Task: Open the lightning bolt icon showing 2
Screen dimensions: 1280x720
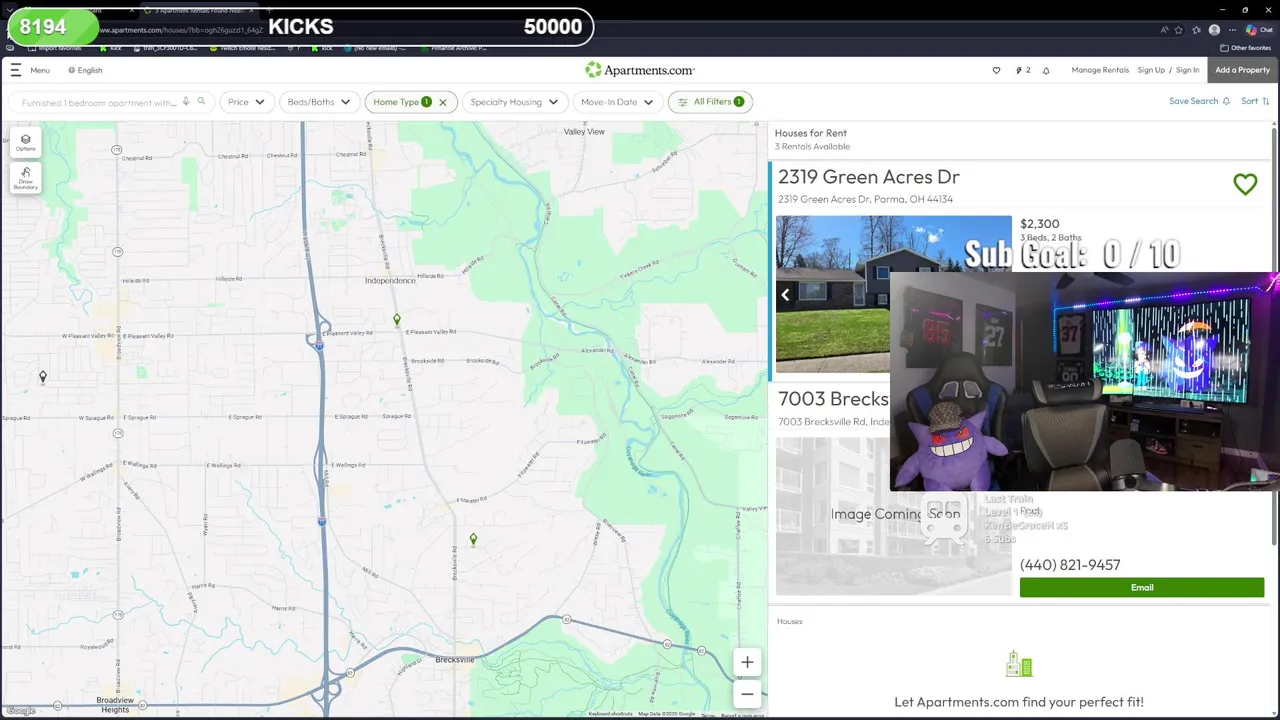Action: (x=1022, y=70)
